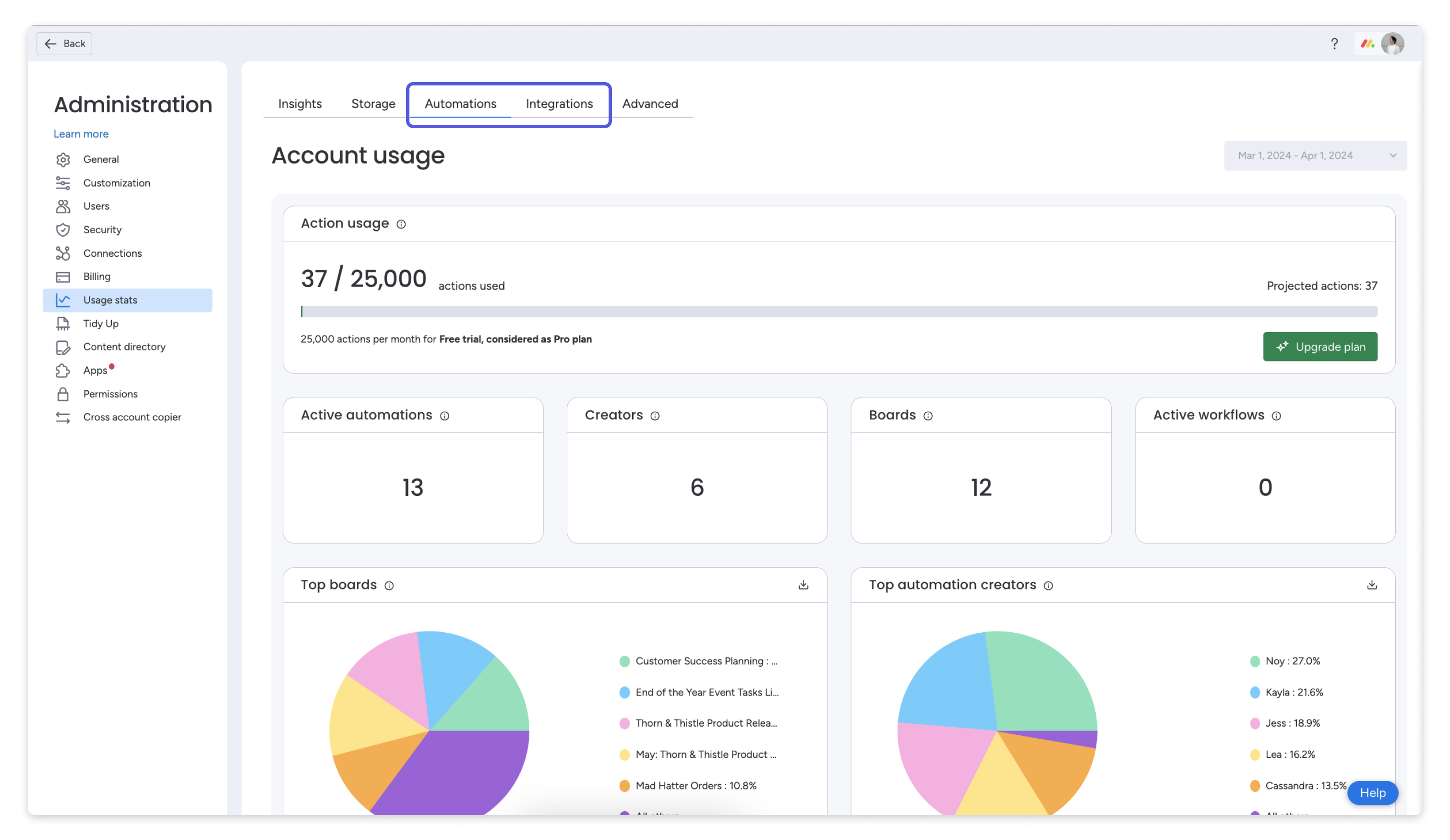Click the help question mark in the header
Image resolution: width=1450 pixels, height=840 pixels.
click(1335, 43)
